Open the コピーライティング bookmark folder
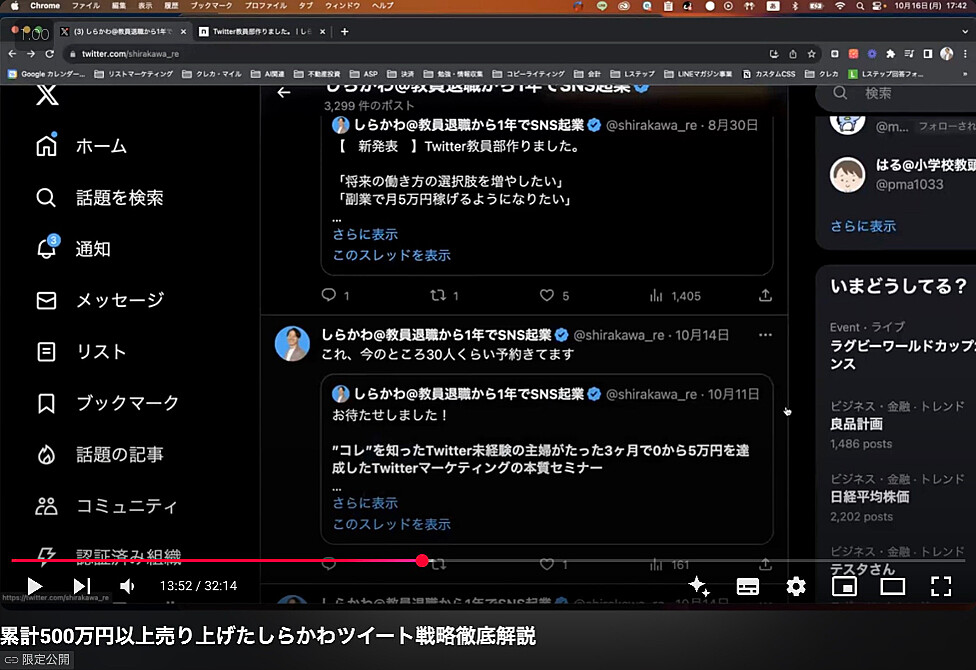The image size is (976, 670). coord(528,74)
